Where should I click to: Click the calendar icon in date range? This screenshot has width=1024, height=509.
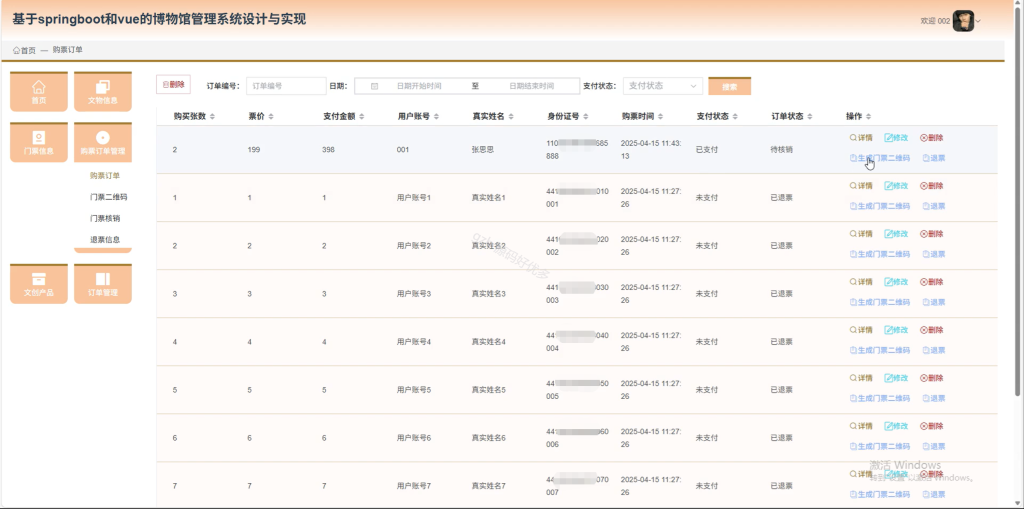[x=374, y=86]
